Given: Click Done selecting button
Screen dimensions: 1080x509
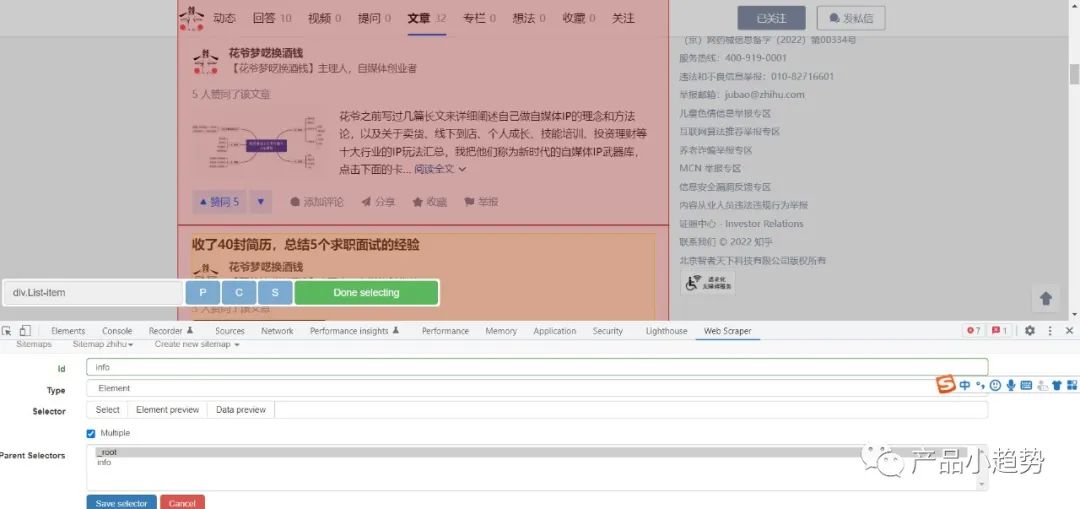Looking at the screenshot, I should point(366,293).
